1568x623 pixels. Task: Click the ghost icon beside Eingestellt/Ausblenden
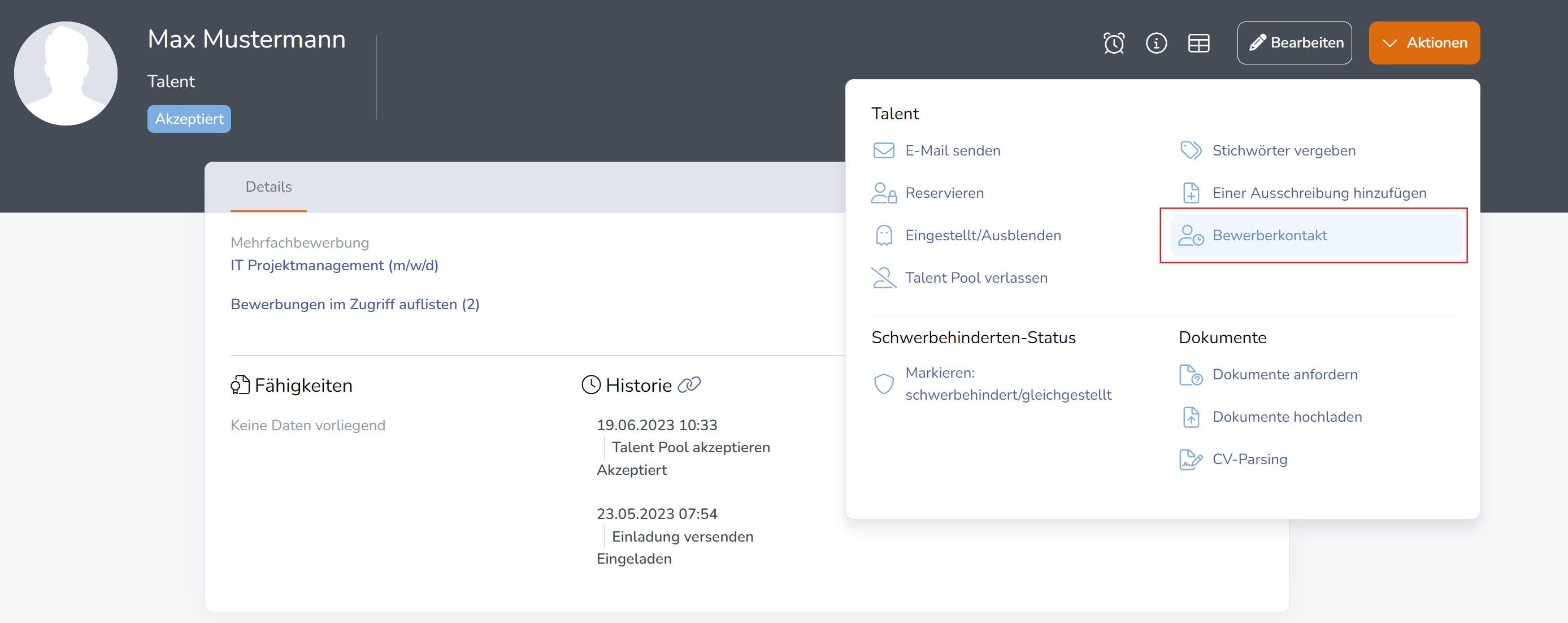pyautogui.click(x=883, y=235)
